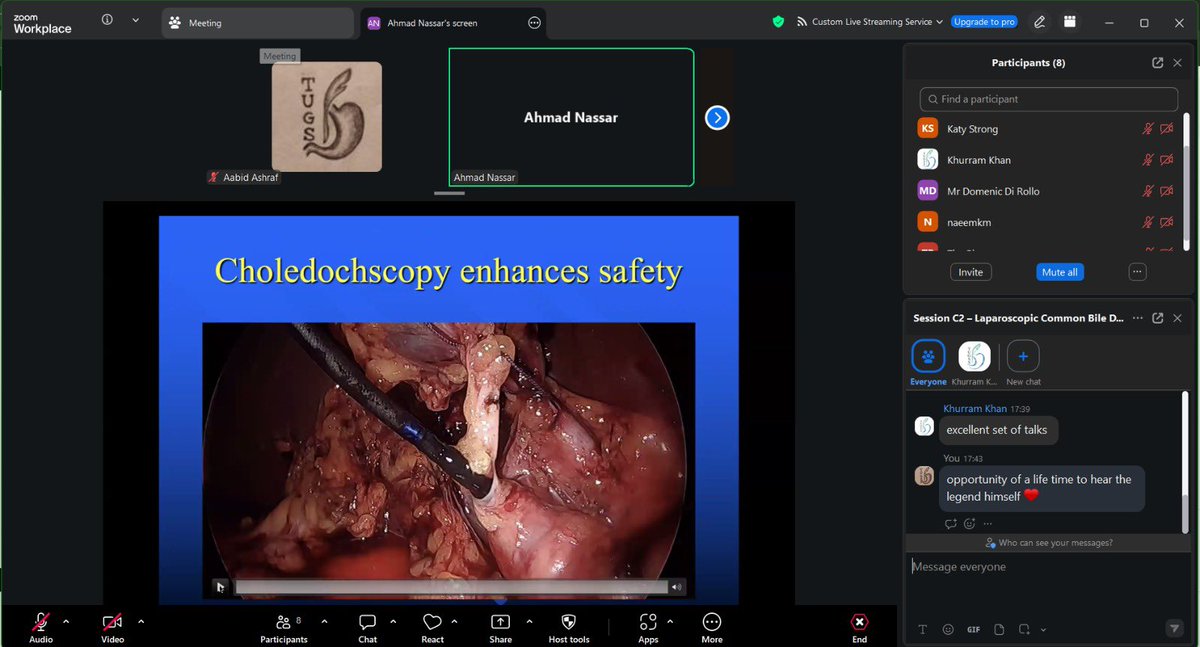Screen dimensions: 1200x647
Task: Open text formatting icon in chat composer
Action: point(923,629)
